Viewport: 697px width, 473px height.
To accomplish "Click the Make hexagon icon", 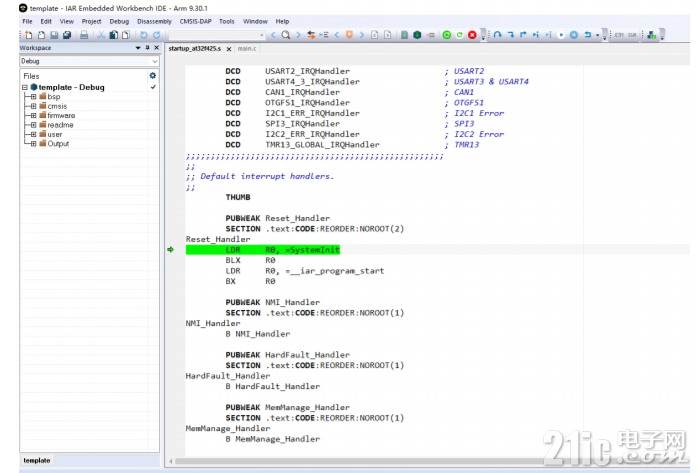I will (x=417, y=35).
